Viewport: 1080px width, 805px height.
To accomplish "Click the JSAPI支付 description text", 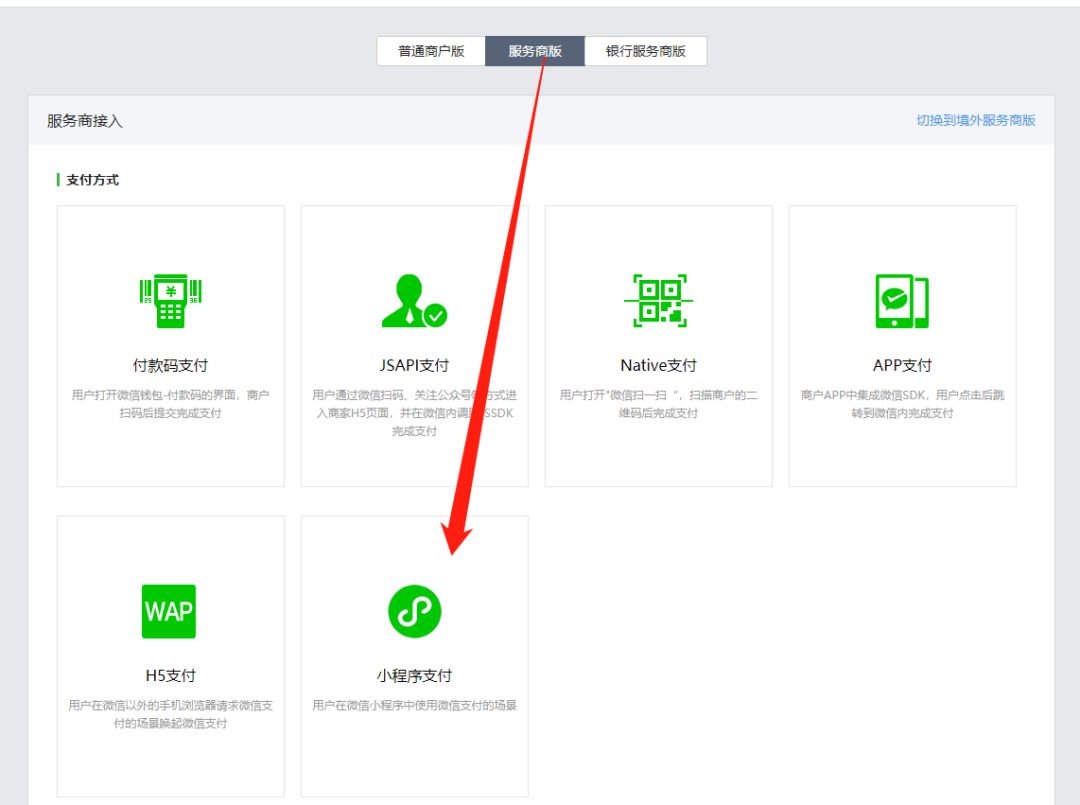I will [x=414, y=412].
